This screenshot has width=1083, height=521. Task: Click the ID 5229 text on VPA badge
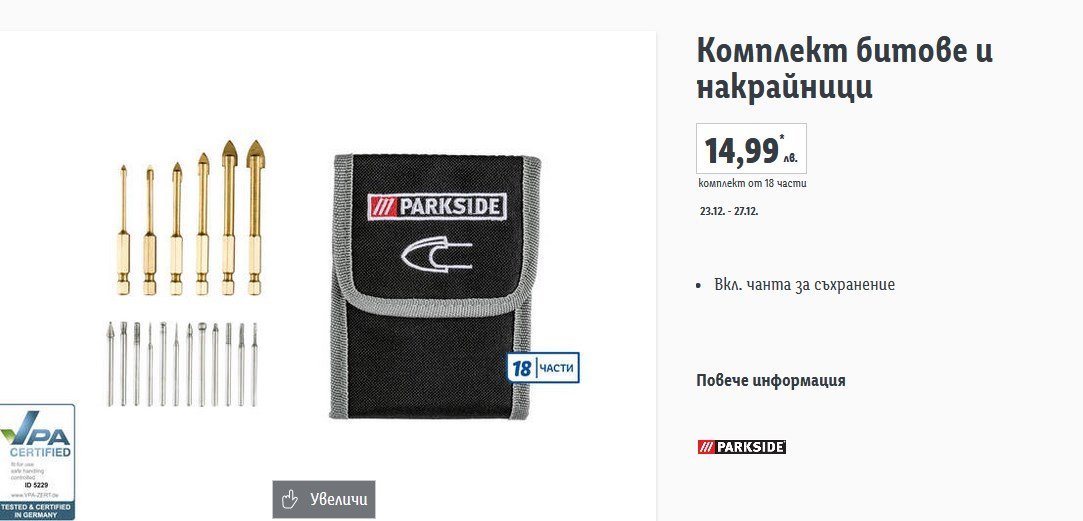click(x=41, y=485)
